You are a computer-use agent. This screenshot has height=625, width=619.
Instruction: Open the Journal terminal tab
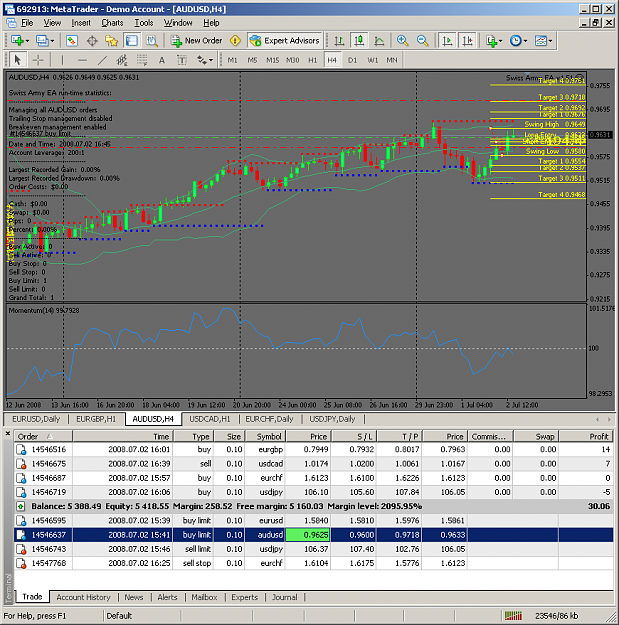[x=285, y=597]
